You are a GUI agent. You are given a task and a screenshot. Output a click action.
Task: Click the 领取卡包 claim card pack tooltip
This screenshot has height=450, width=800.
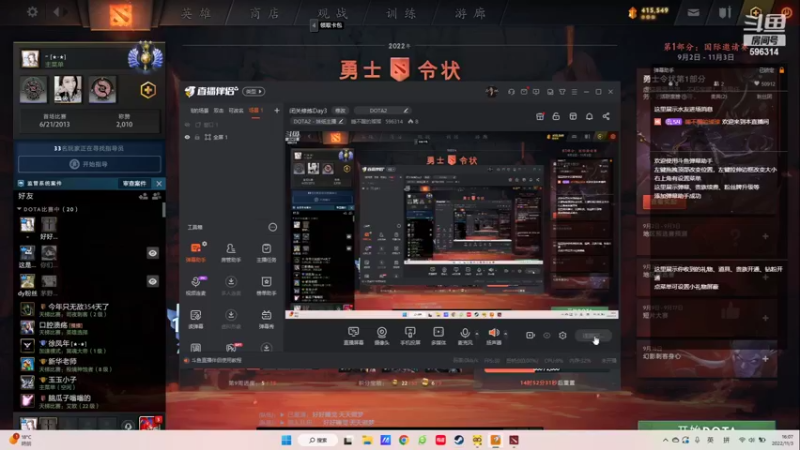(327, 25)
